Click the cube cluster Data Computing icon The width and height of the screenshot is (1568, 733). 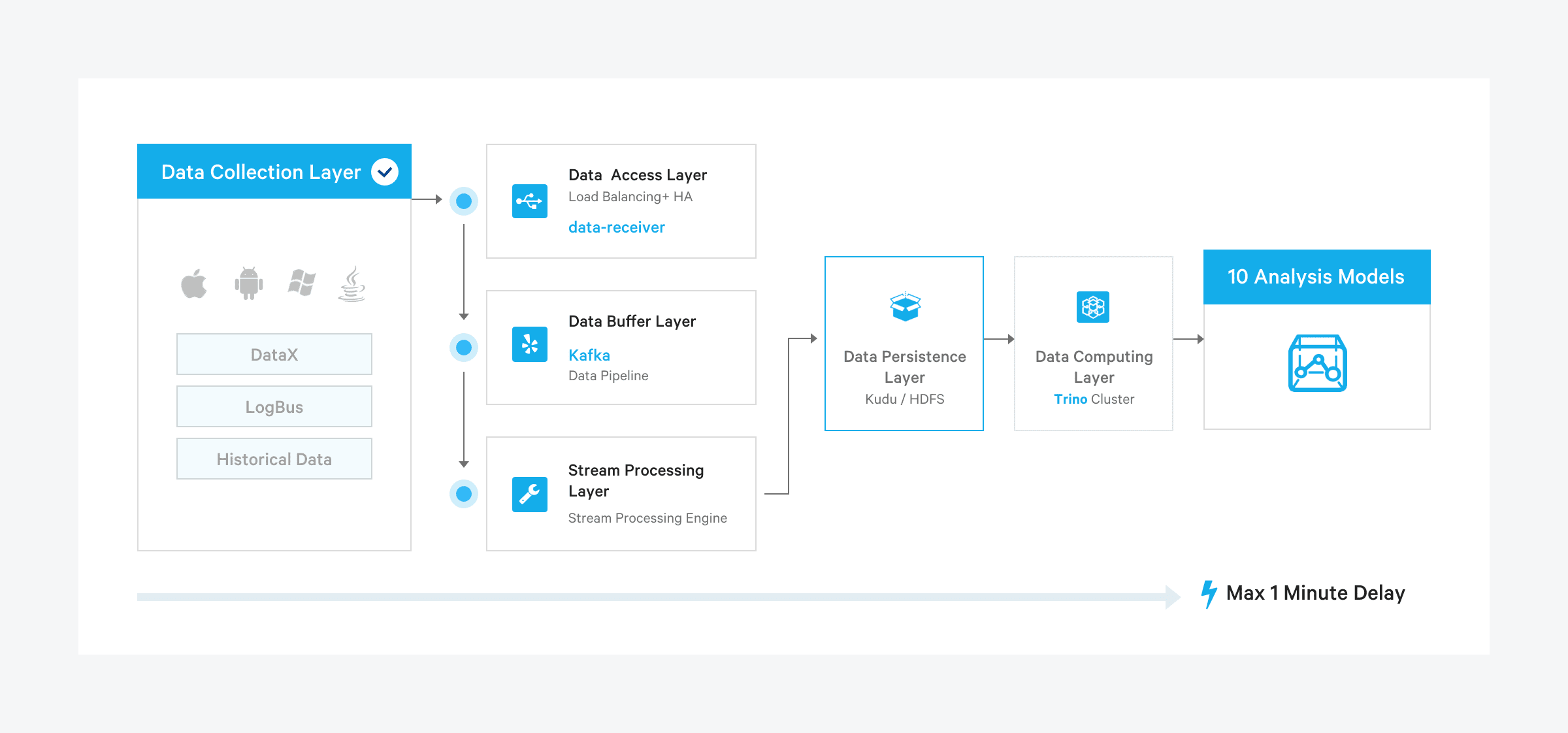coord(1093,306)
